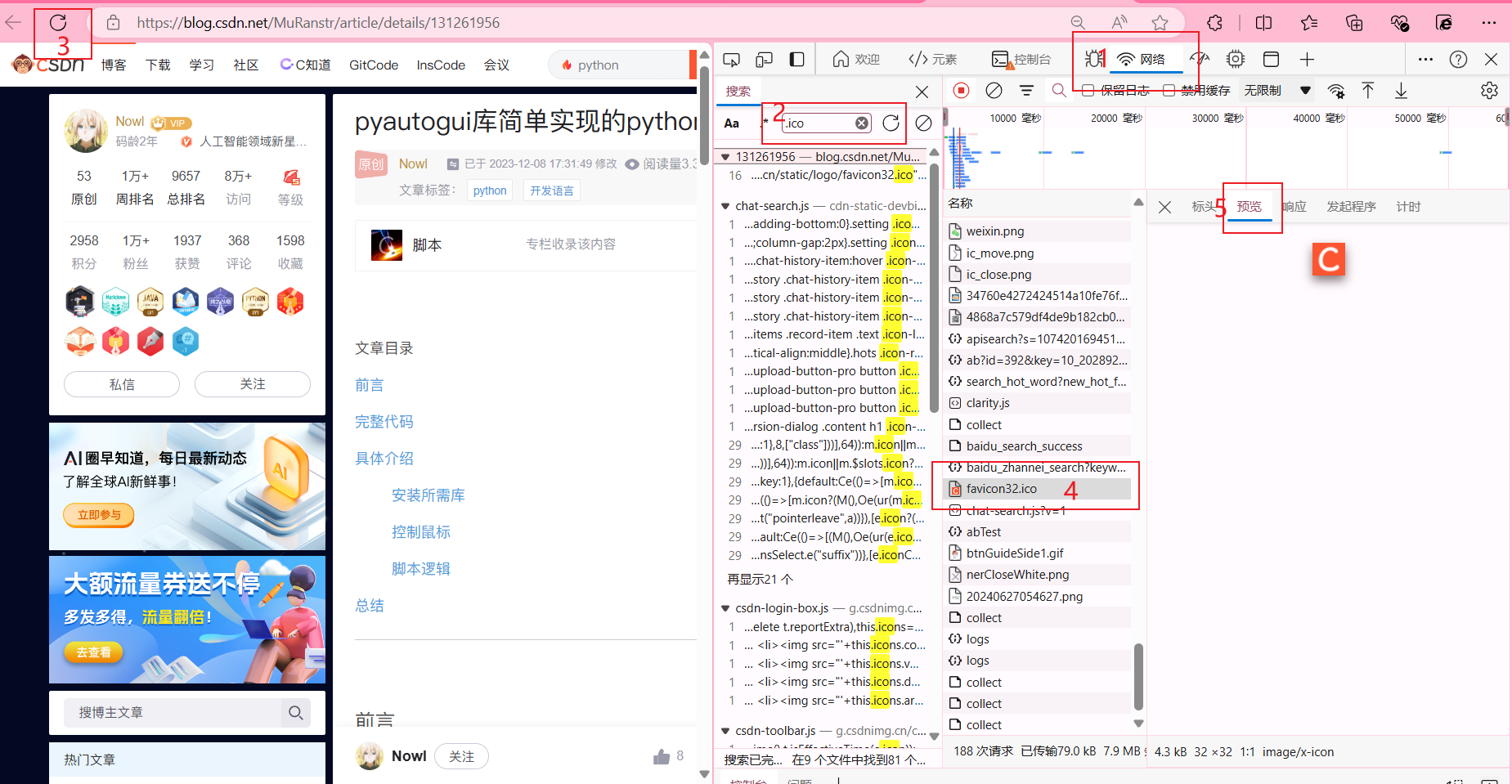
Task: Select weixin.png in the request list
Action: point(1039,231)
